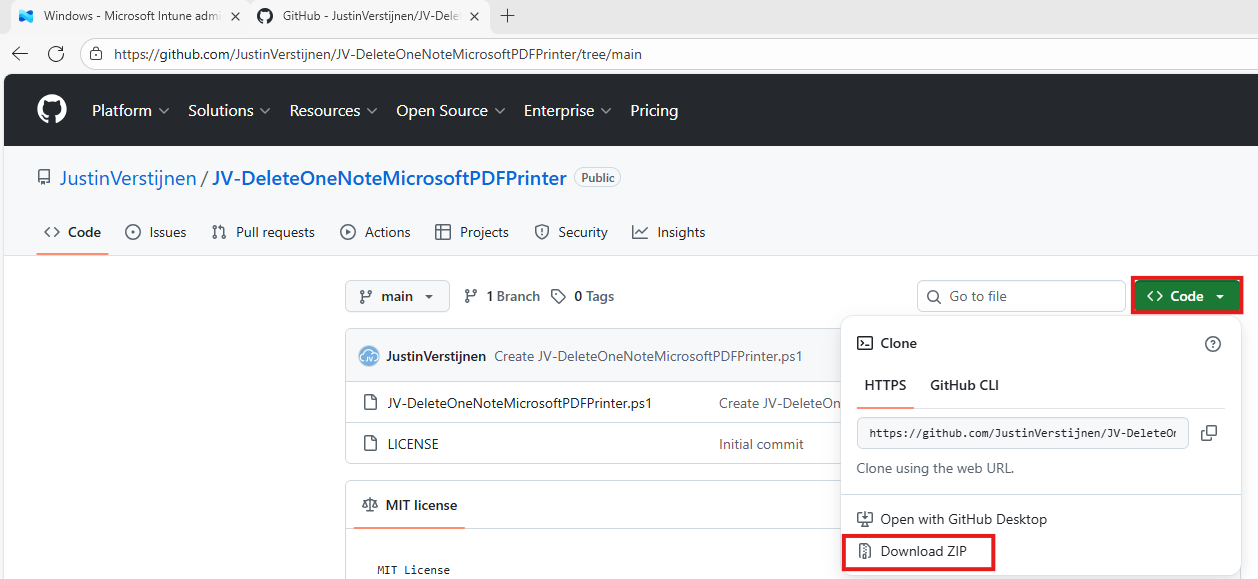Image resolution: width=1258 pixels, height=579 pixels.
Task: Reload the page with refresh icon
Action: click(56, 54)
